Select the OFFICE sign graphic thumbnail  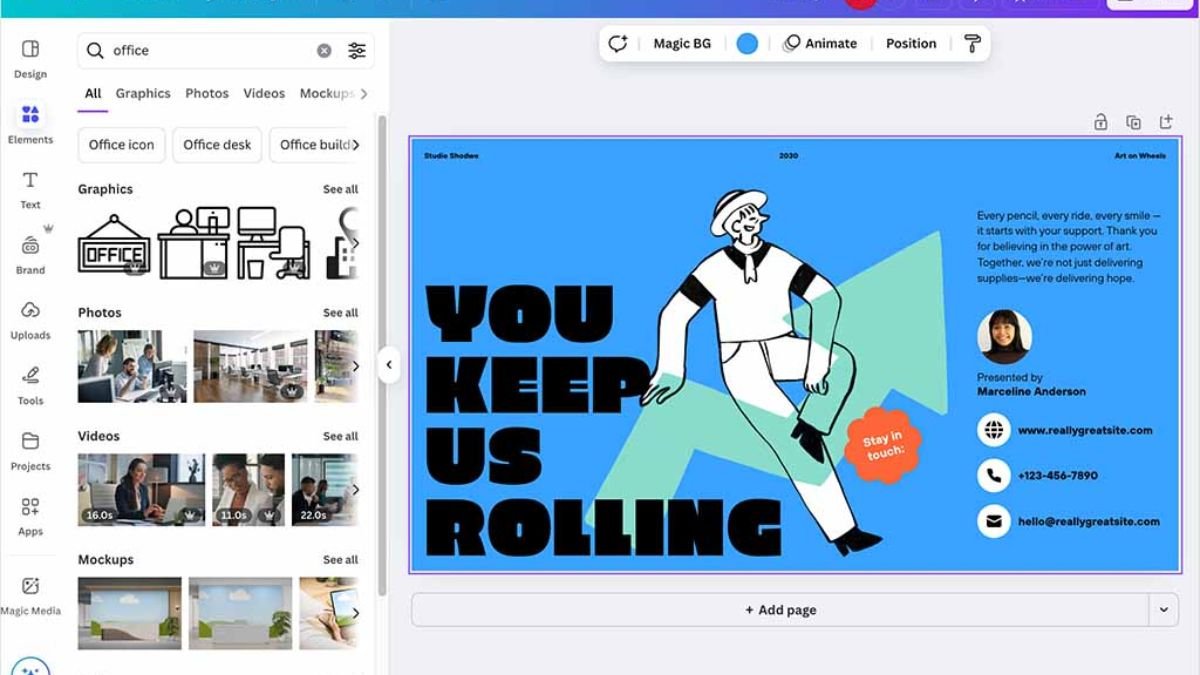click(x=114, y=242)
